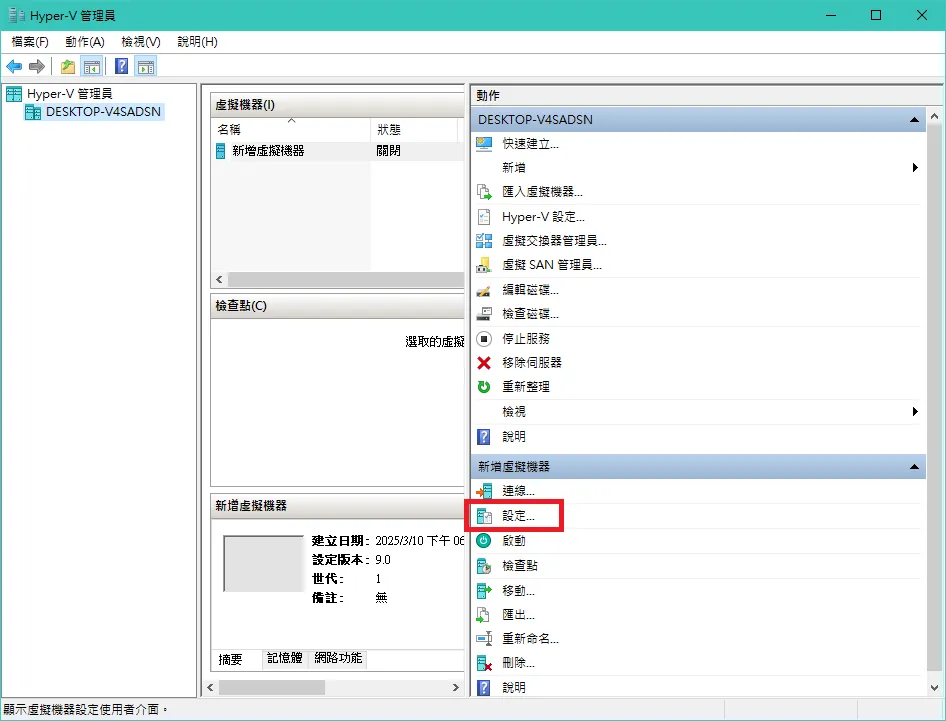This screenshot has width=946, height=721.
Task: Click the actions pane scroll down arrow
Action: pyautogui.click(x=935, y=688)
